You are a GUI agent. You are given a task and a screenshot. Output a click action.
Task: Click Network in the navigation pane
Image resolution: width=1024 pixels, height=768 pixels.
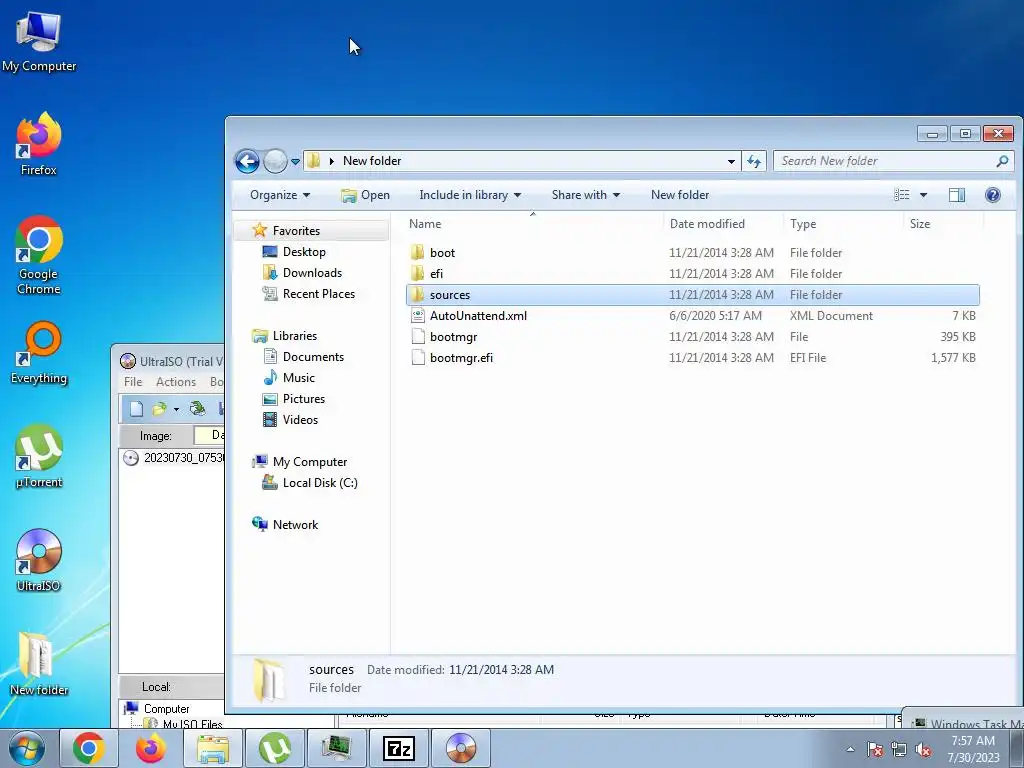pyautogui.click(x=295, y=524)
